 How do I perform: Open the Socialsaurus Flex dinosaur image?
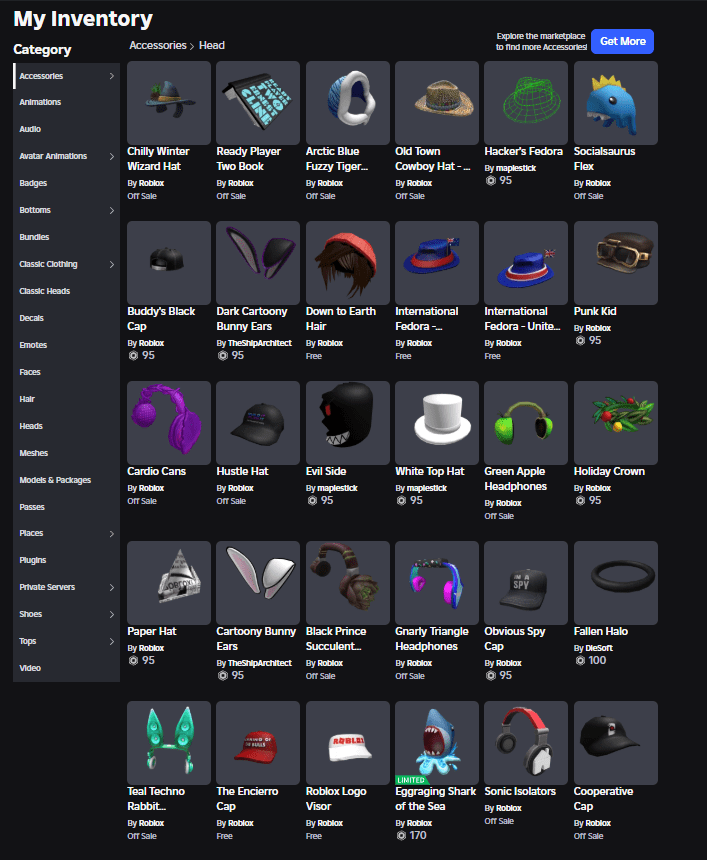point(616,103)
